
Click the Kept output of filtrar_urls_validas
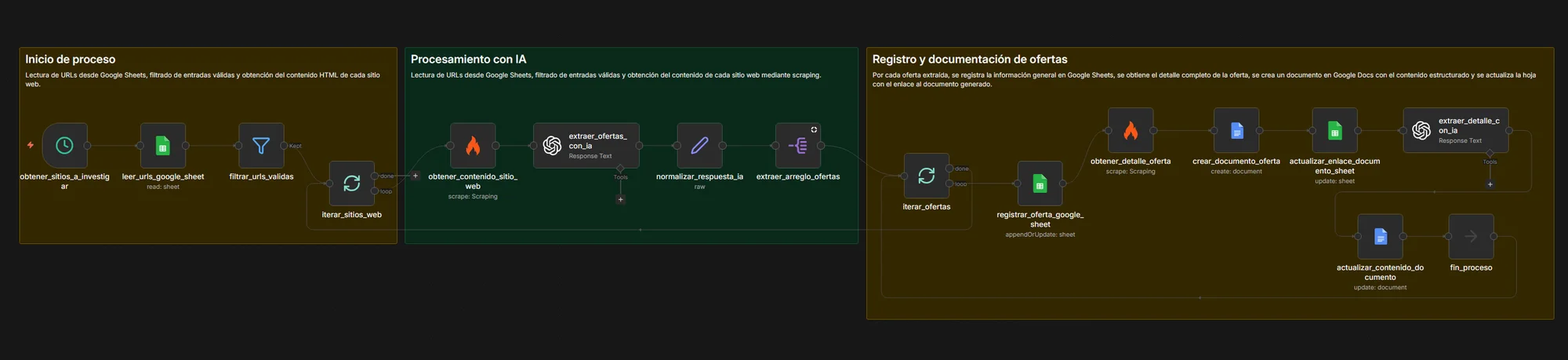[284, 145]
